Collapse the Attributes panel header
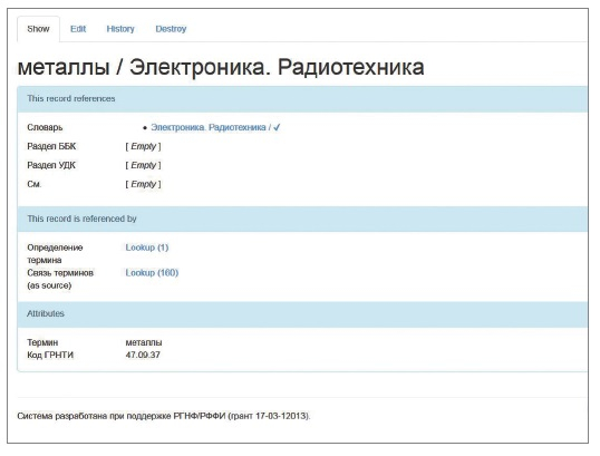 coord(46,313)
